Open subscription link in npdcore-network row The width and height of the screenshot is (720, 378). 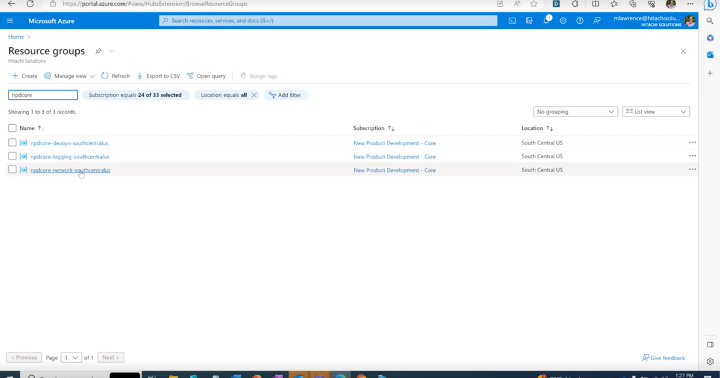coord(394,170)
